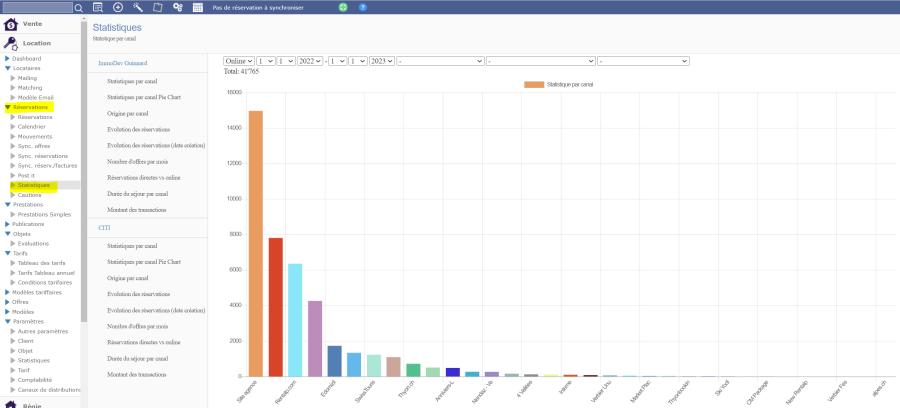Image resolution: width=900 pixels, height=408 pixels.
Task: Open the 2023 end year dropdown
Action: point(382,61)
